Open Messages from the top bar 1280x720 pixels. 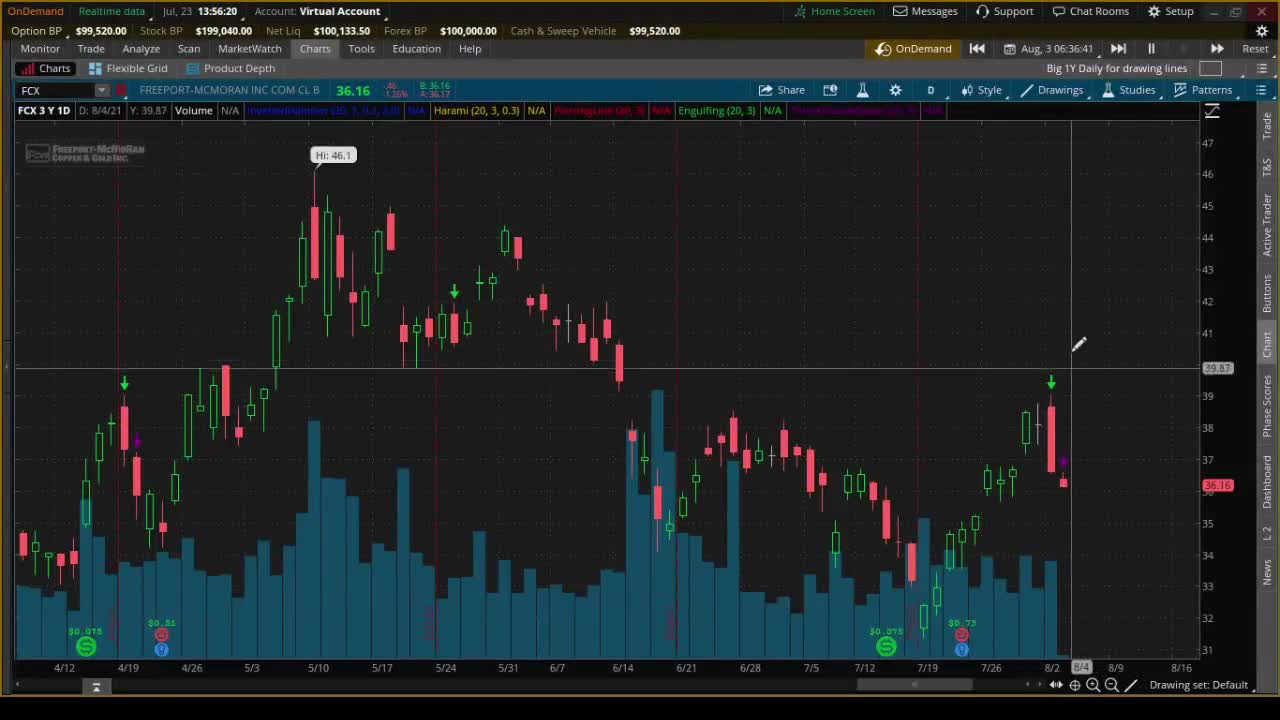(925, 11)
